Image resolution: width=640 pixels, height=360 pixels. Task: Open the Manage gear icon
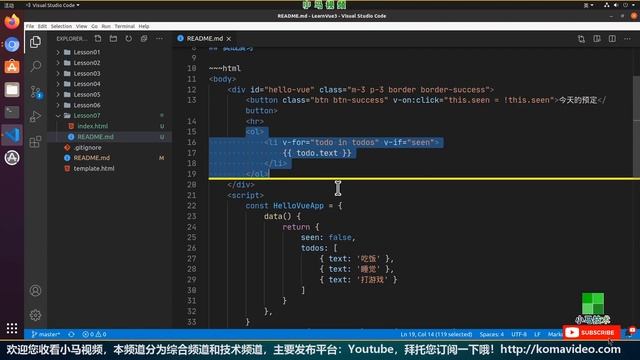36,315
